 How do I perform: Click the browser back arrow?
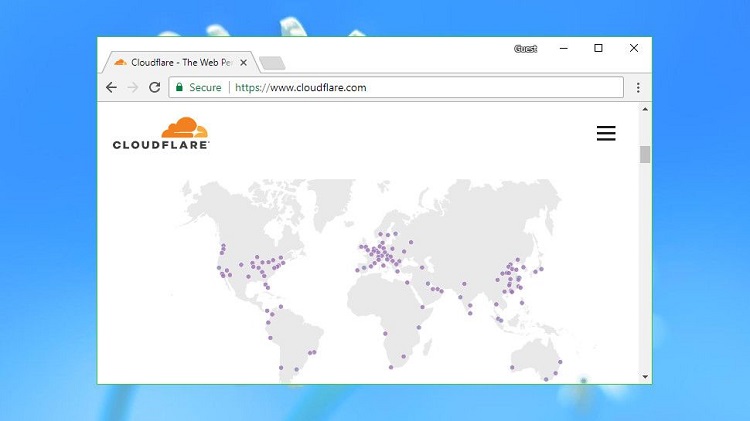coord(111,88)
